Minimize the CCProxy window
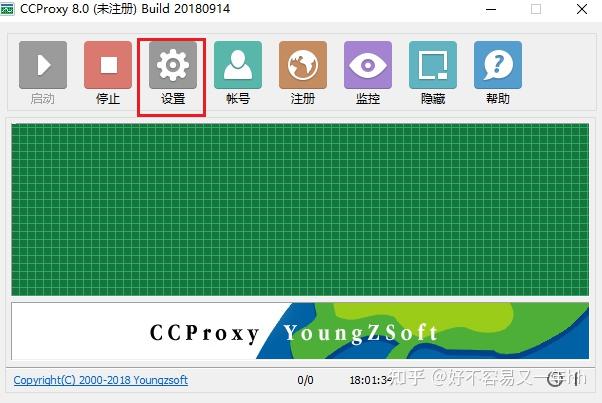Screen dimensions: 602x403 491,9
